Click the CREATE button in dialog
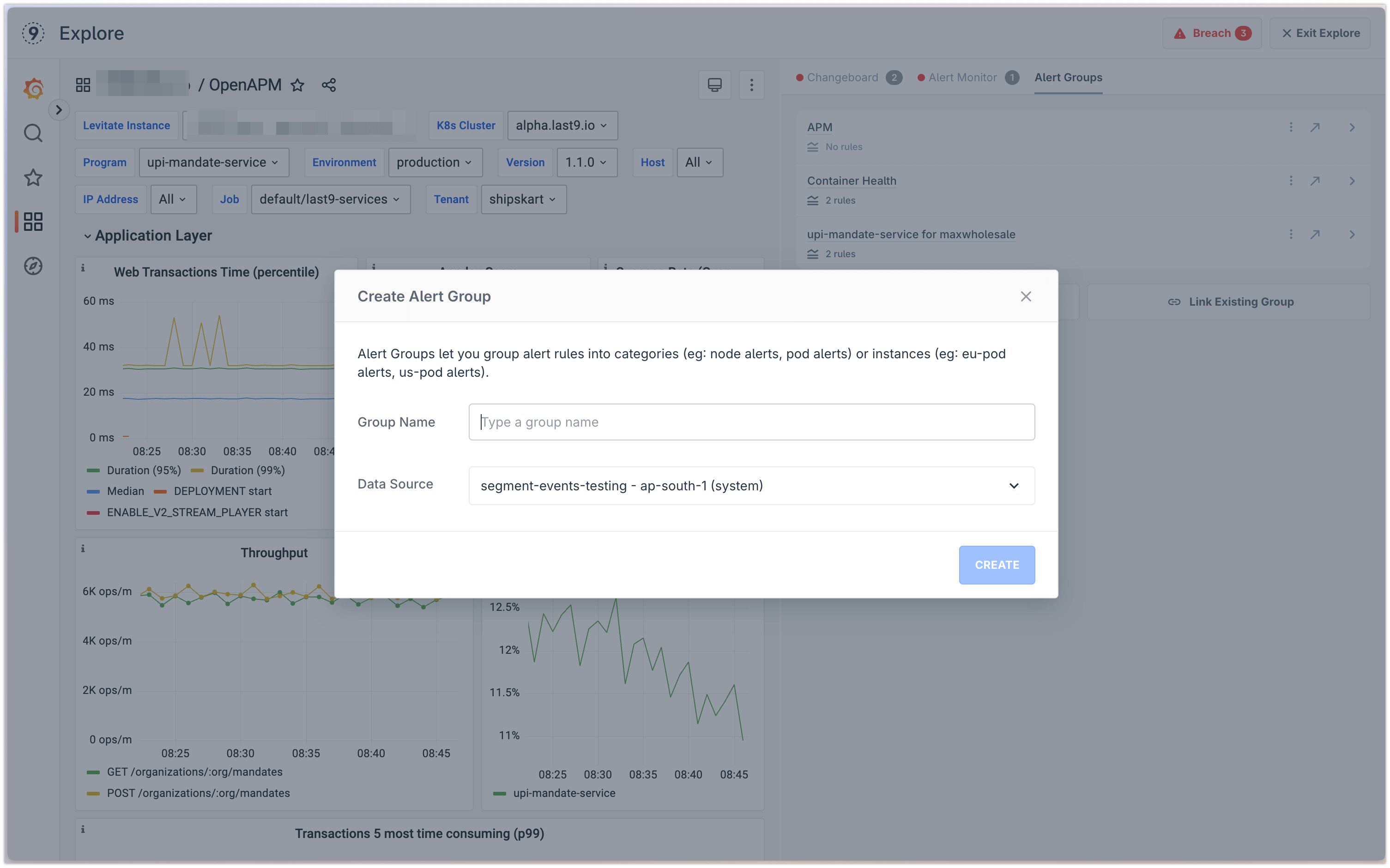Viewport: 1390px width, 868px height. (996, 564)
